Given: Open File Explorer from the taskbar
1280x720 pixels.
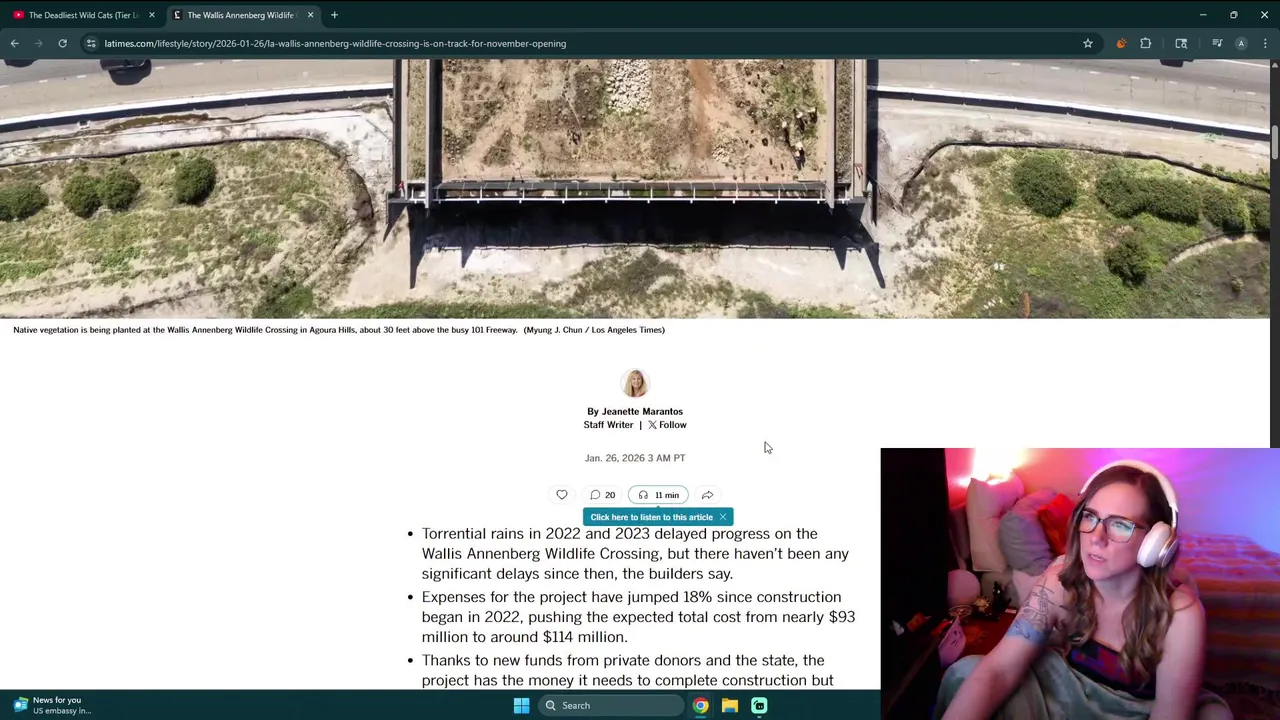Looking at the screenshot, I should (x=730, y=705).
